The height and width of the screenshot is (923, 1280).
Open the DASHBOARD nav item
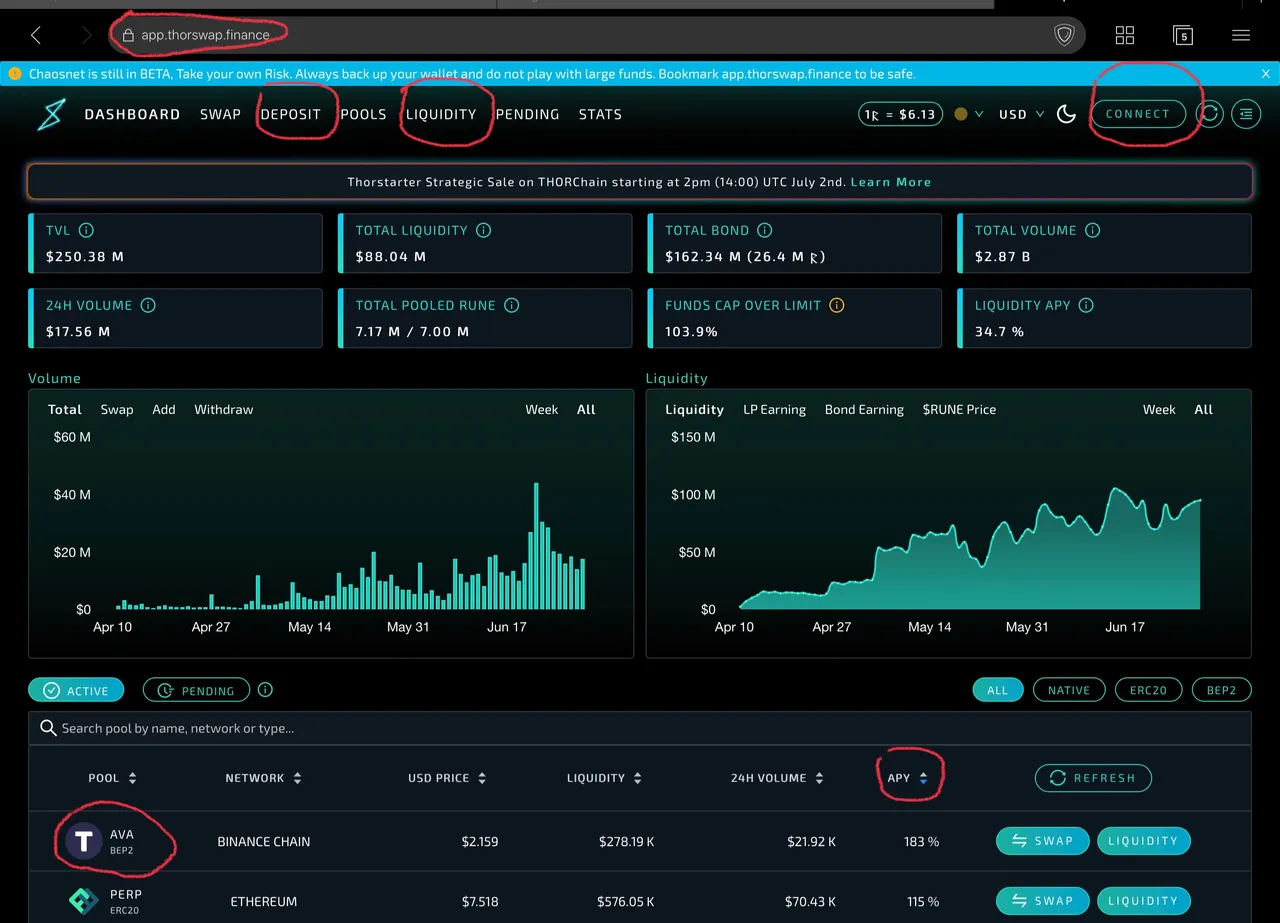pyautogui.click(x=132, y=114)
